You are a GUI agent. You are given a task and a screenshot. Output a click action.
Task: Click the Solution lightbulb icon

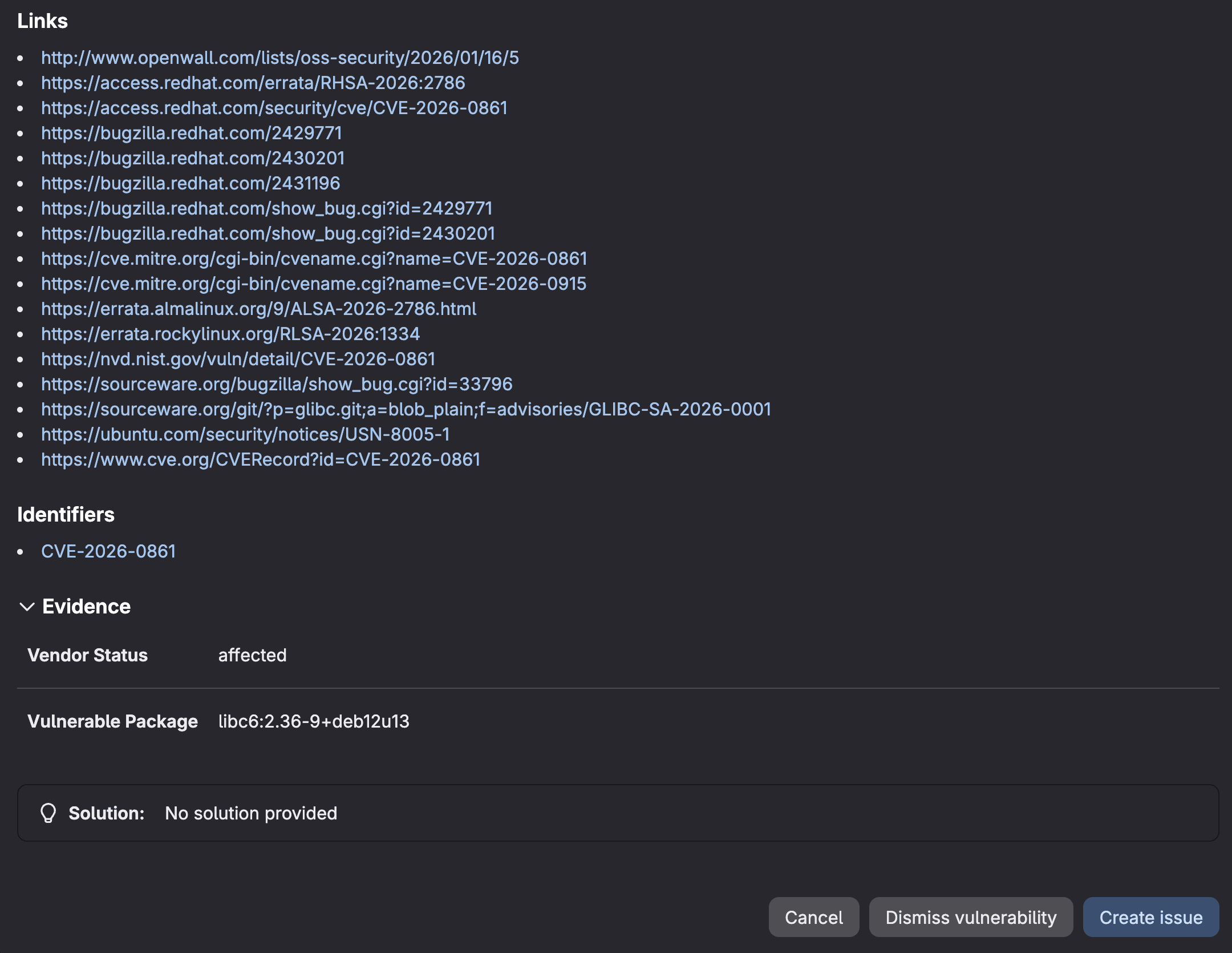(x=48, y=812)
